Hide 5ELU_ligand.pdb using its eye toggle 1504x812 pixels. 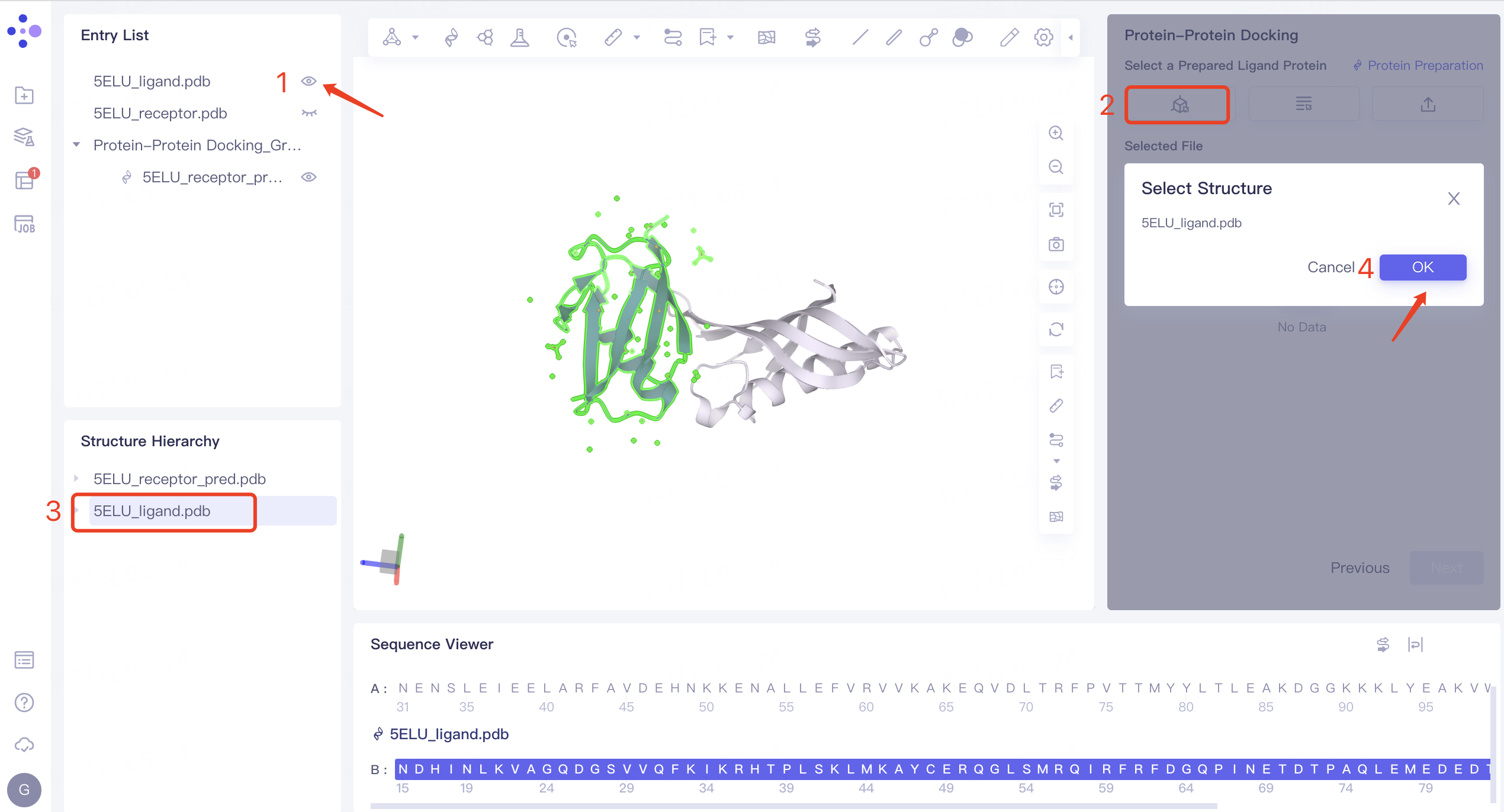click(x=308, y=81)
